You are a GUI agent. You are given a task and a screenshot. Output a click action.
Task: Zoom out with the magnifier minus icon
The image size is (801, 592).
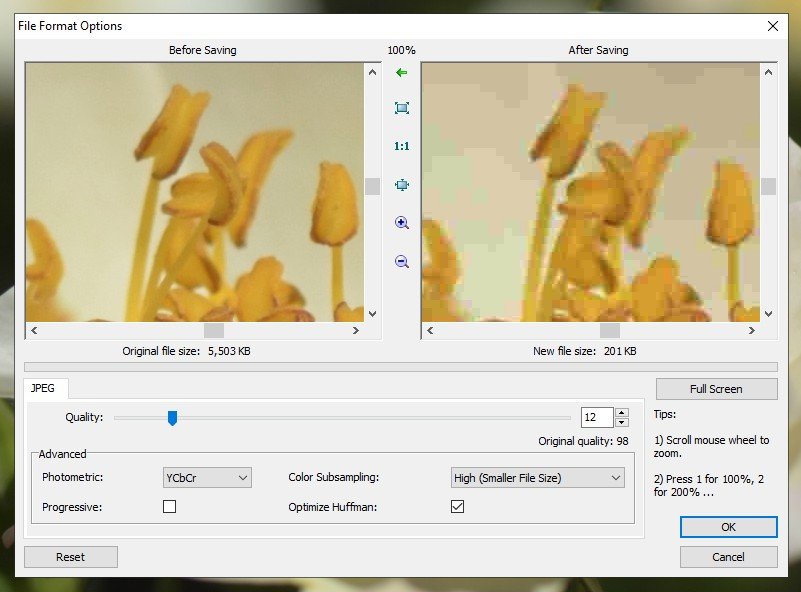click(402, 261)
